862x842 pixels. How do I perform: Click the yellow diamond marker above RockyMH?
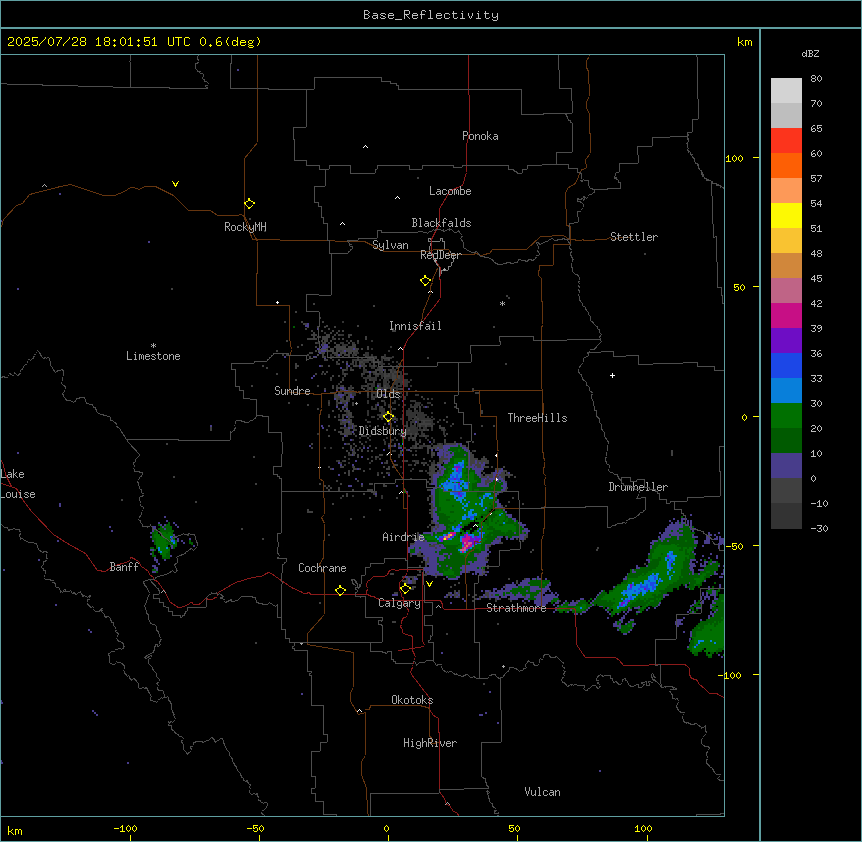tap(250, 204)
